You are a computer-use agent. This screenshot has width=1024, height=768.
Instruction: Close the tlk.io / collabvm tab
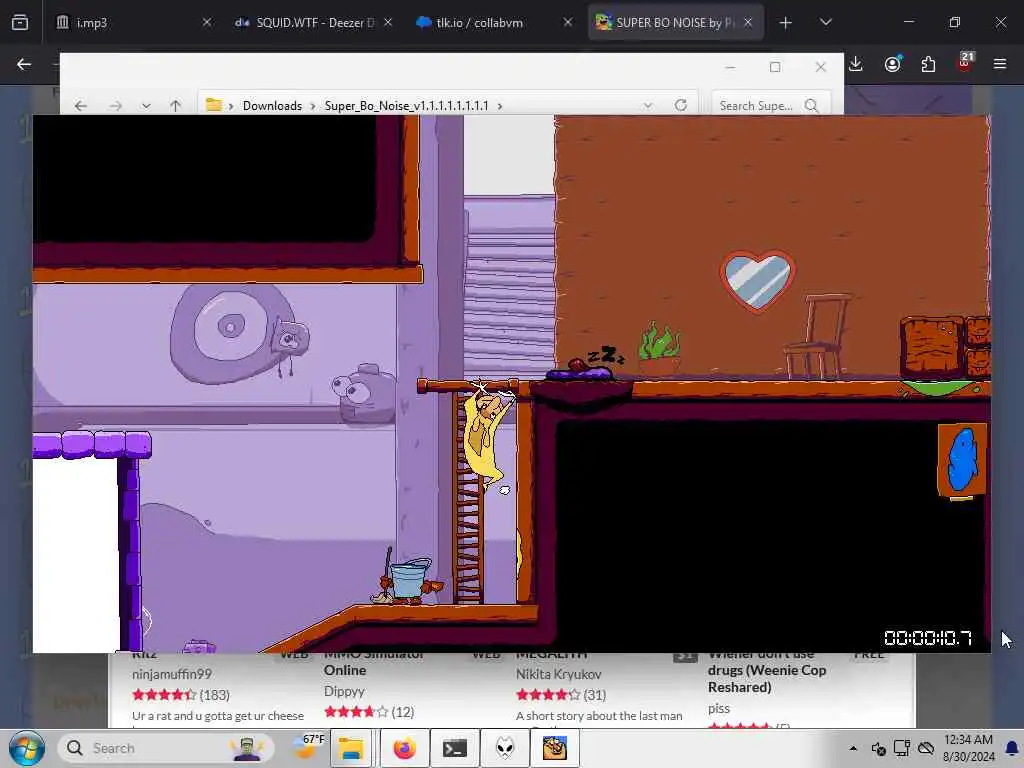point(568,22)
